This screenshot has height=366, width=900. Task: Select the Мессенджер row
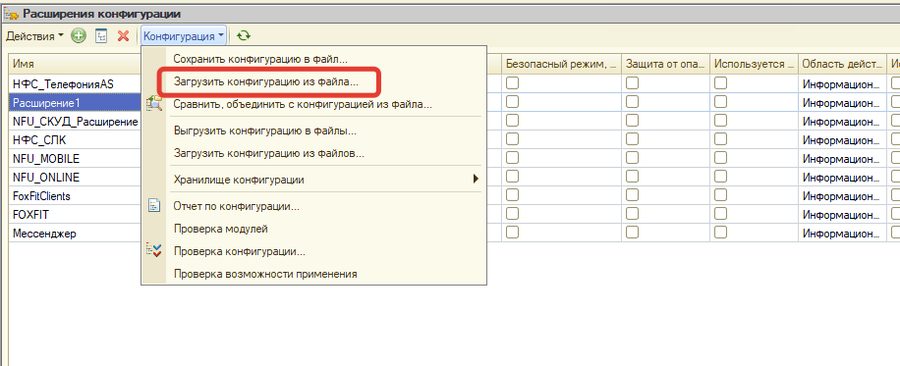(75, 233)
